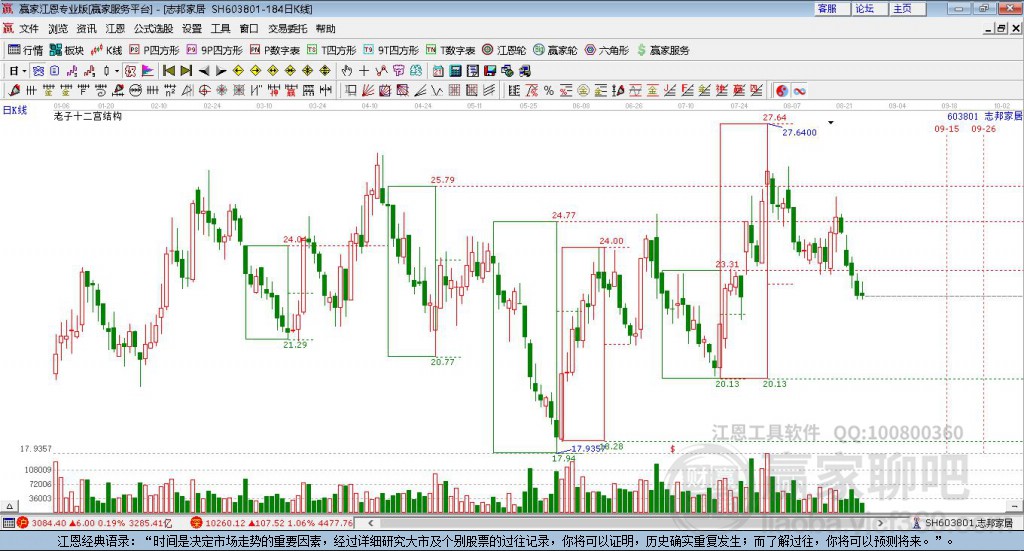Click the horizontal scrollbar right arrow
Image resolution: width=1024 pixels, height=551 pixels.
click(x=880, y=523)
